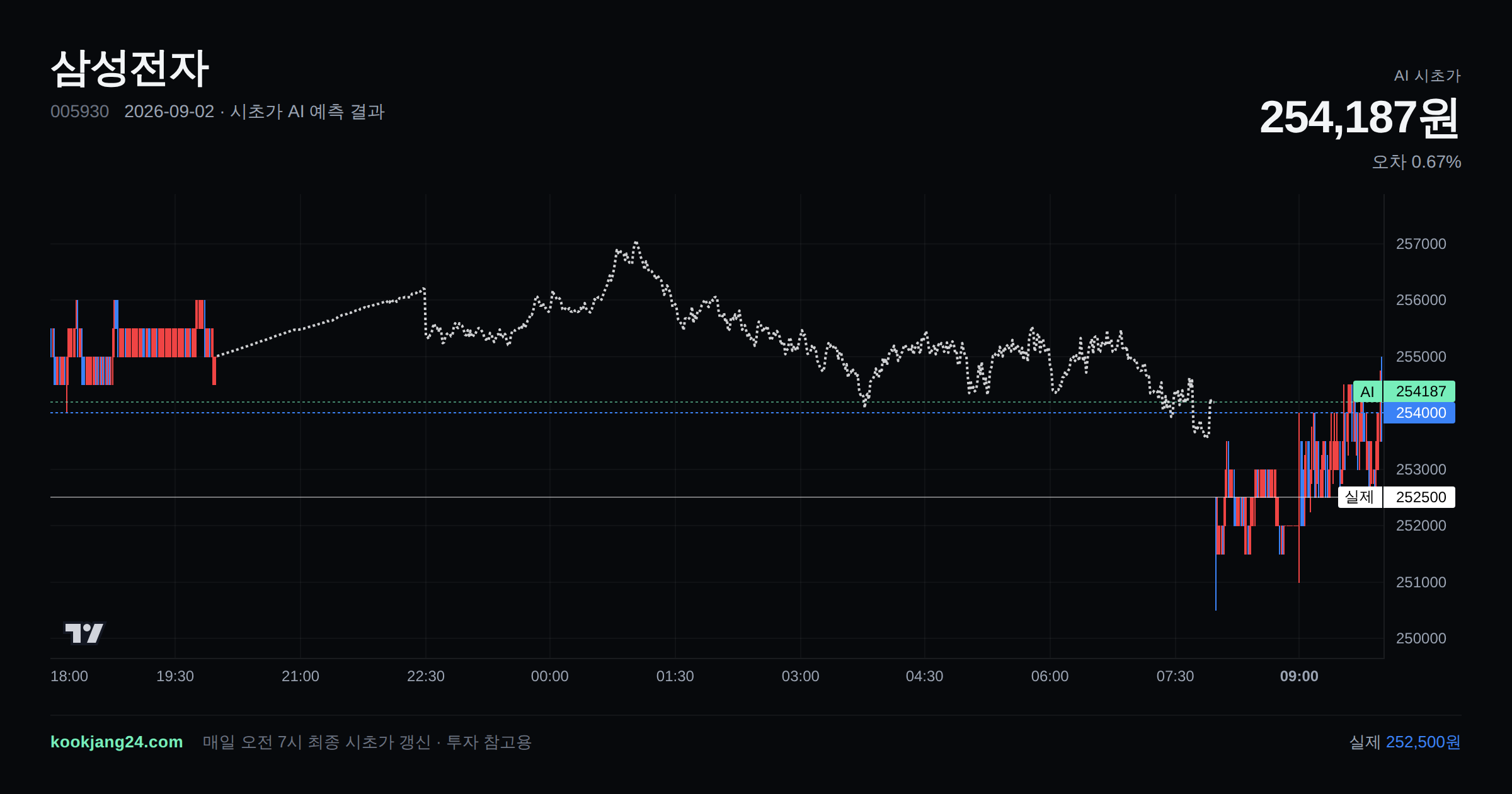
Task: Select the 253000 price axis label
Action: (1421, 469)
